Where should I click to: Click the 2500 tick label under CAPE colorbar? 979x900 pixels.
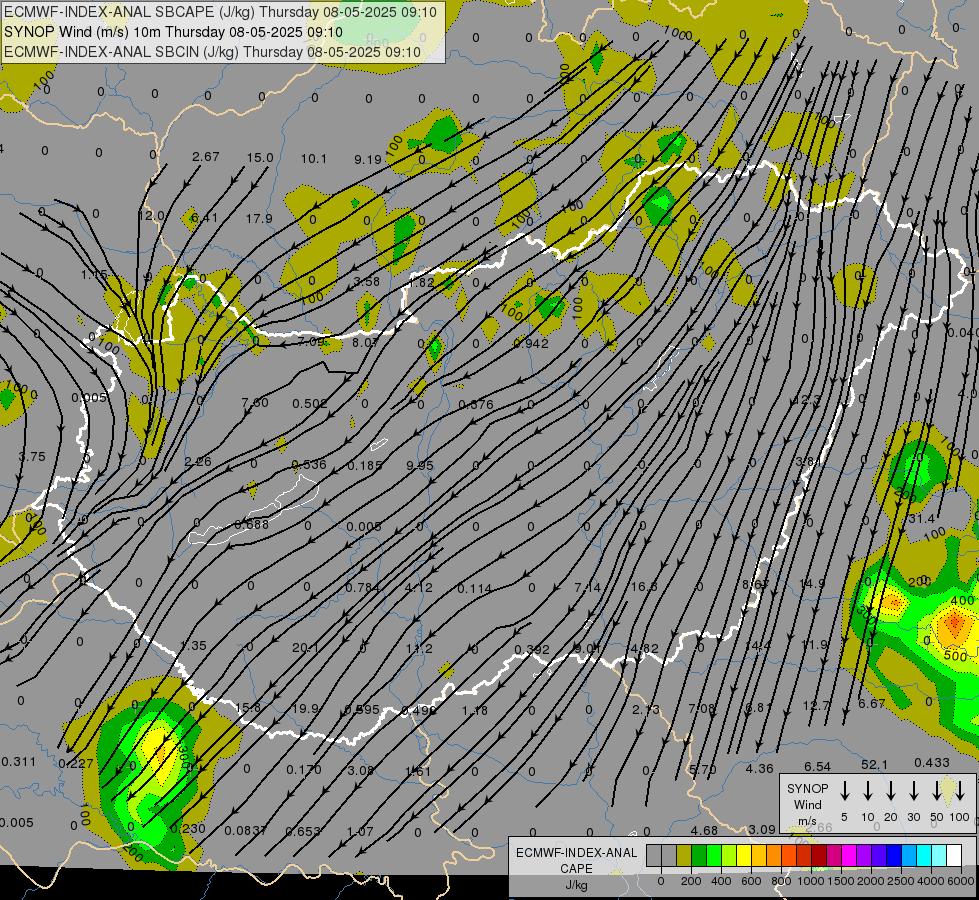(901, 881)
